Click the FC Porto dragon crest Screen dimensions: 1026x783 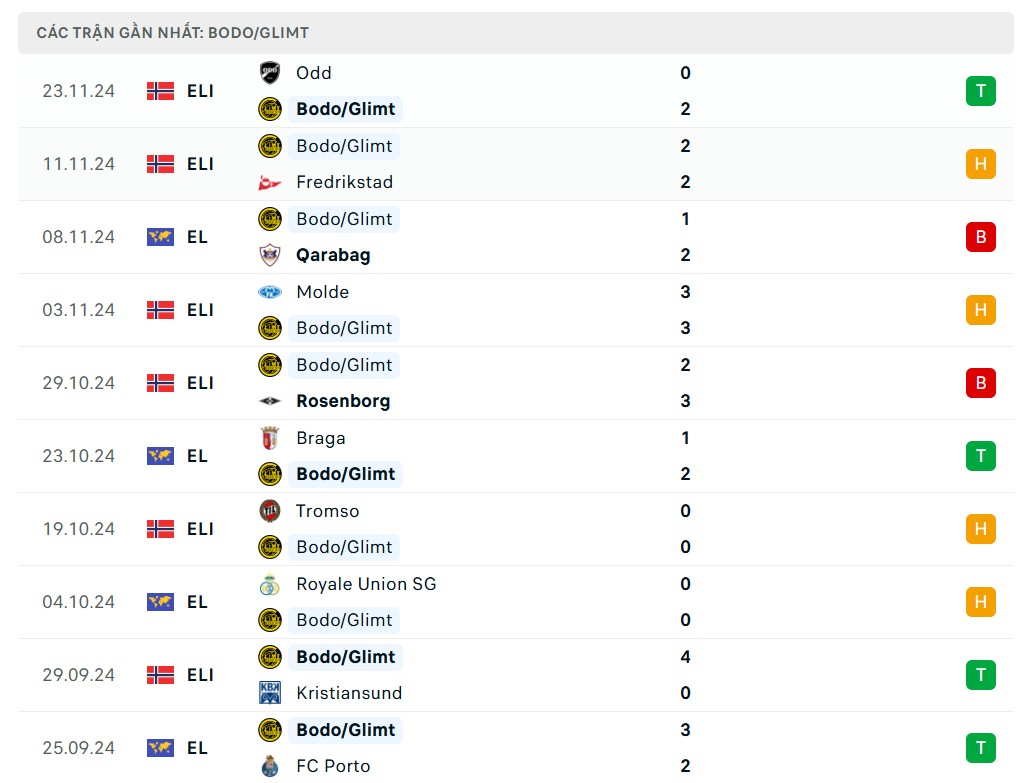tap(269, 765)
